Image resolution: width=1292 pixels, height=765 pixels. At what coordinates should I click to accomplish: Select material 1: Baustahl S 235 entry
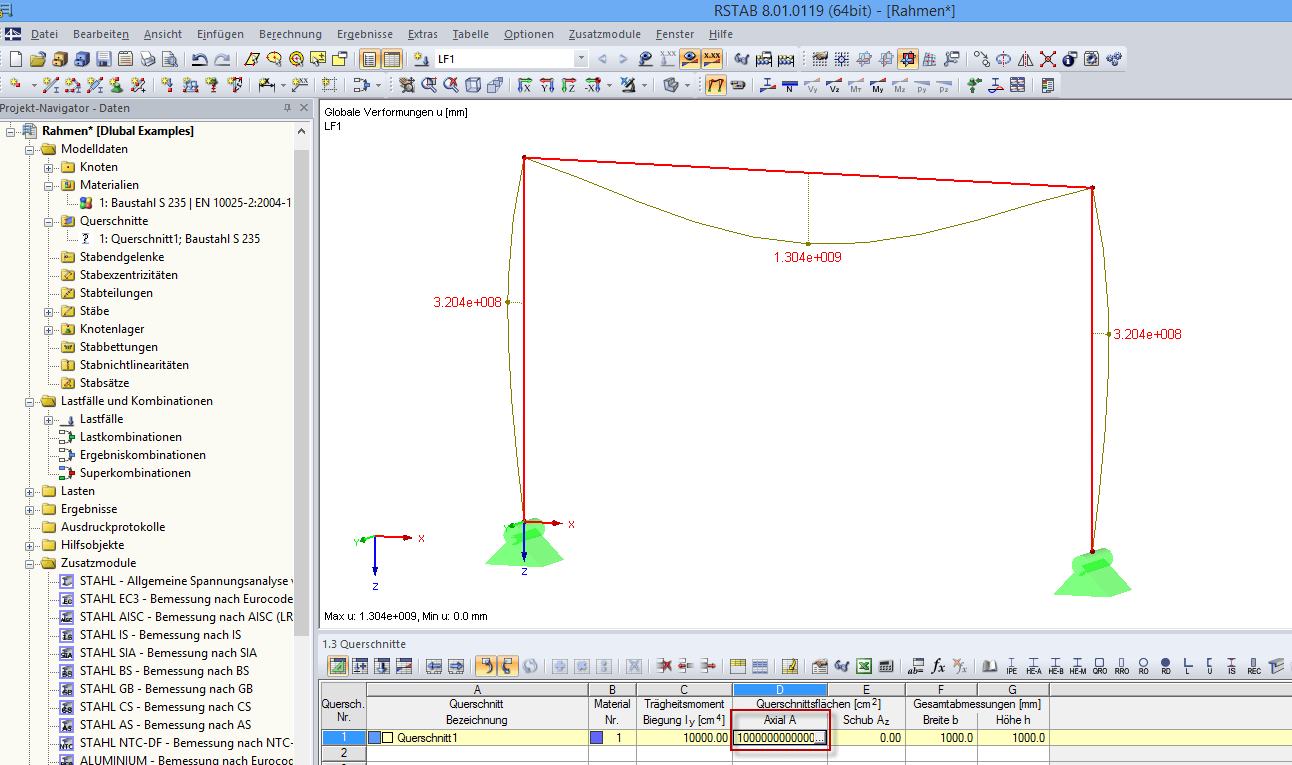point(195,203)
